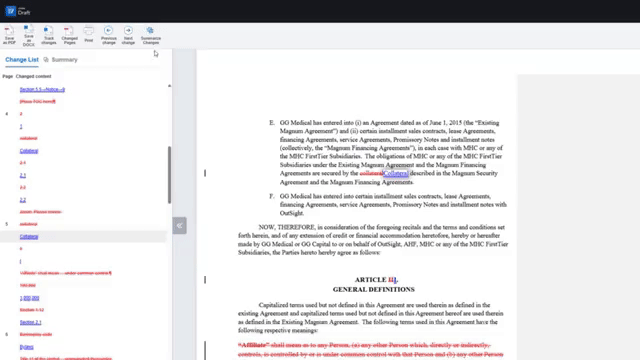Click the change list scrollbar thumb
The width and height of the screenshot is (640, 360).
tap(169, 175)
